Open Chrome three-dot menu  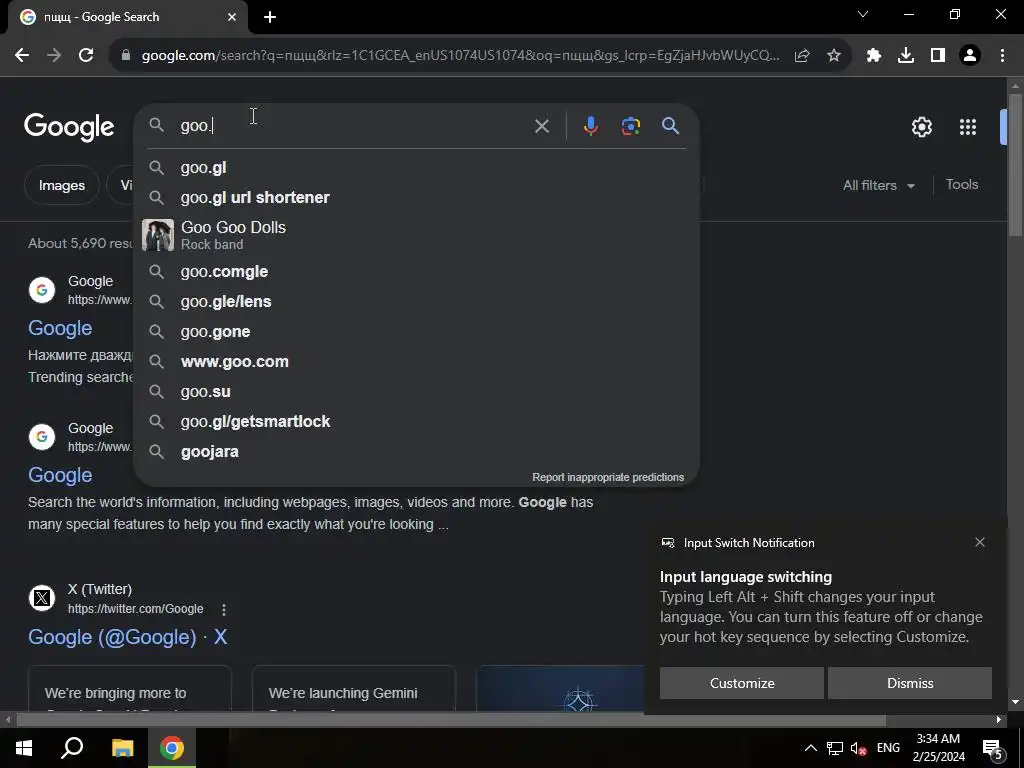[1002, 56]
